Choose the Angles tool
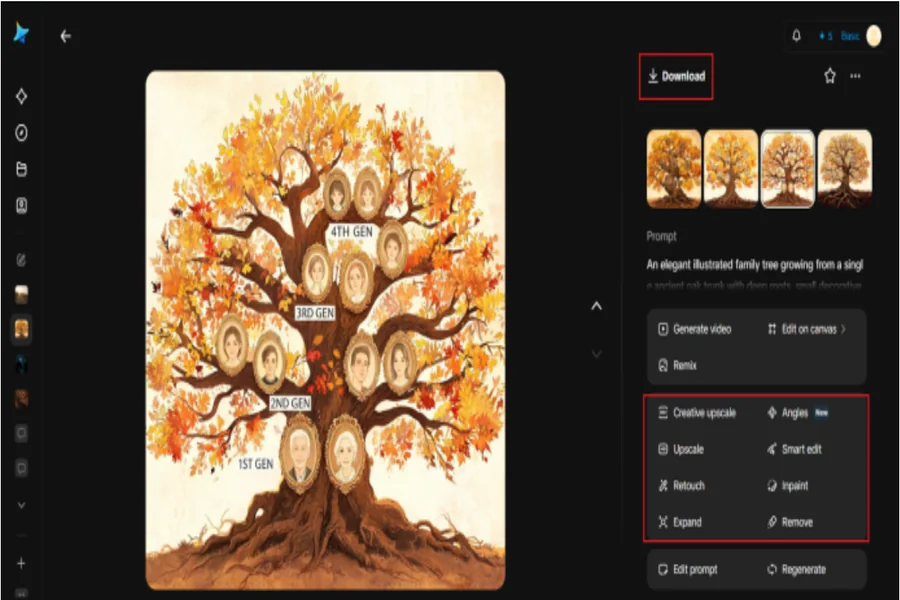 tap(797, 413)
